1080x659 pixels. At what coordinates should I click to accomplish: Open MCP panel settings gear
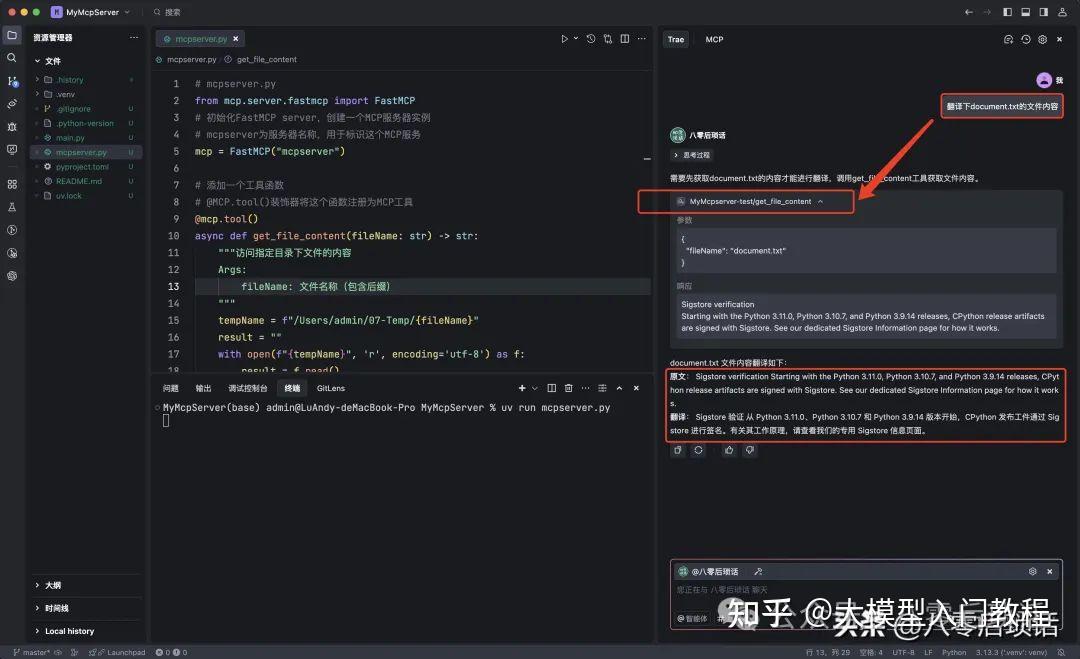pos(1043,39)
